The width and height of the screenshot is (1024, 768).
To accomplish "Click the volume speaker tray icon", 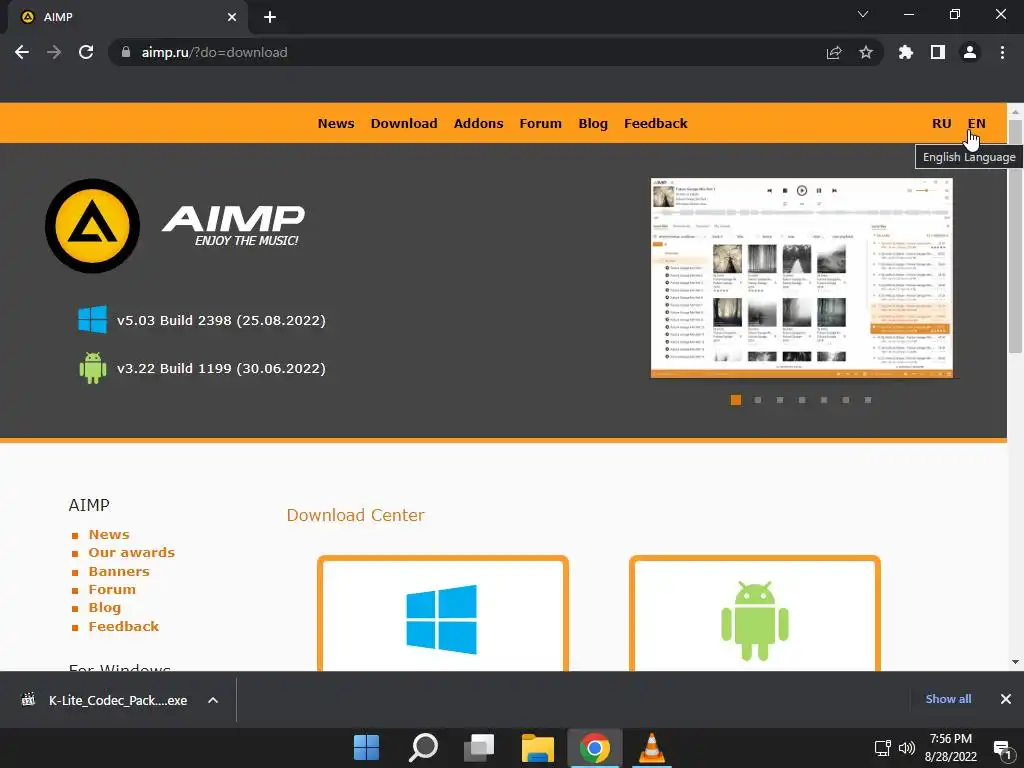I will (906, 748).
